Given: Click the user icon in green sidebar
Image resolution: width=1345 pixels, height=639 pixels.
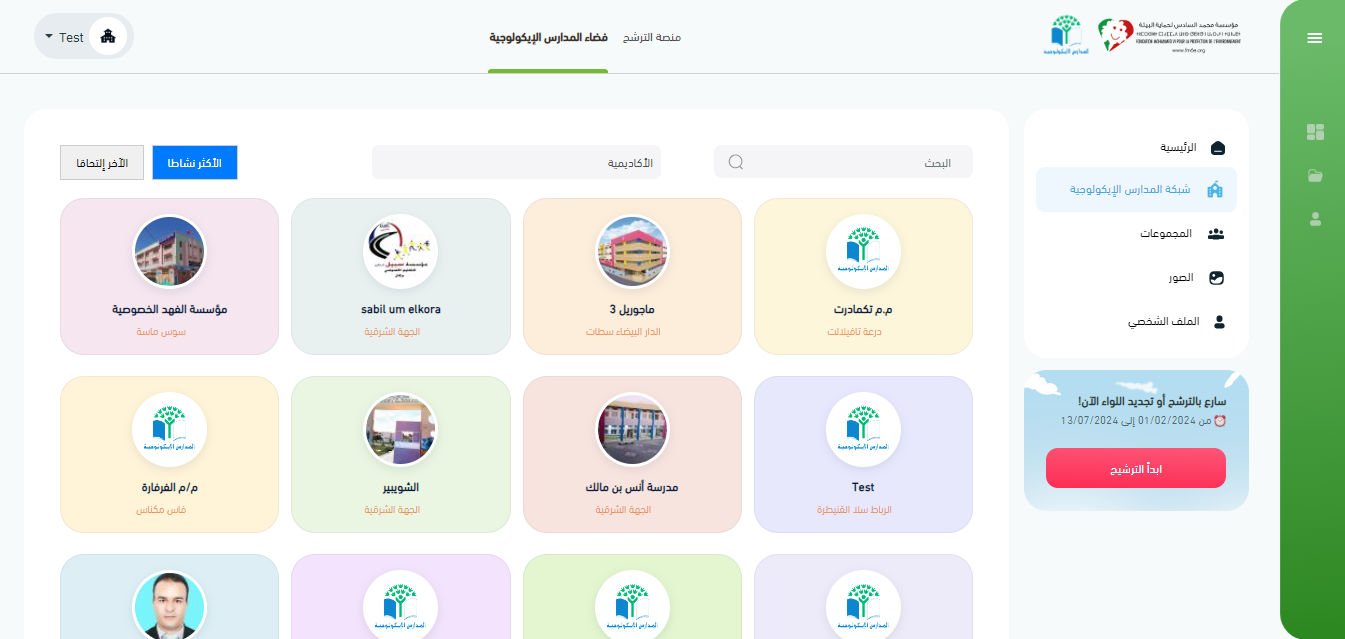Looking at the screenshot, I should [1315, 218].
